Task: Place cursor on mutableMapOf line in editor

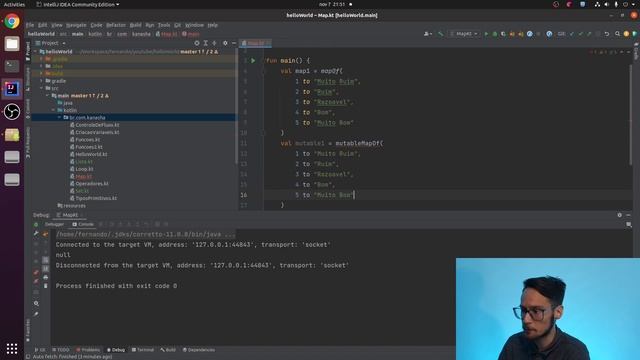Action: point(359,143)
